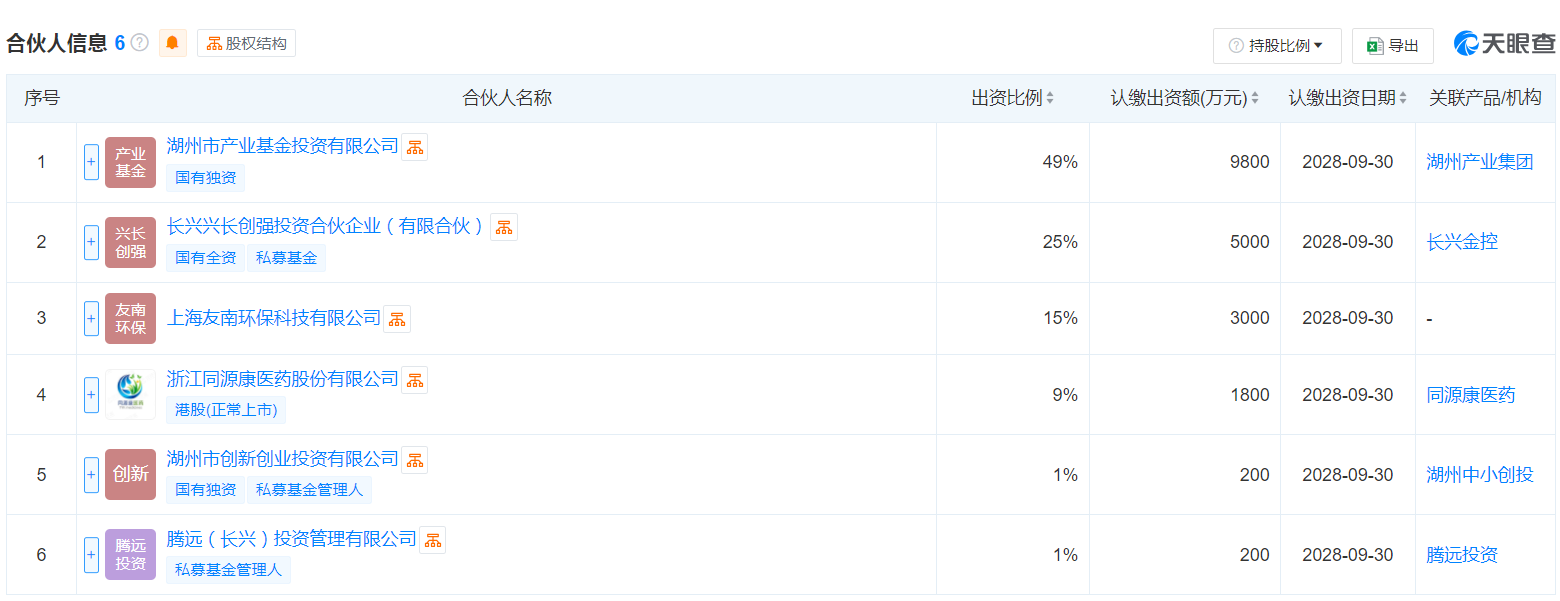Sort by 出资比例 column header
Screen dimensions: 1560x601
coord(1013,98)
